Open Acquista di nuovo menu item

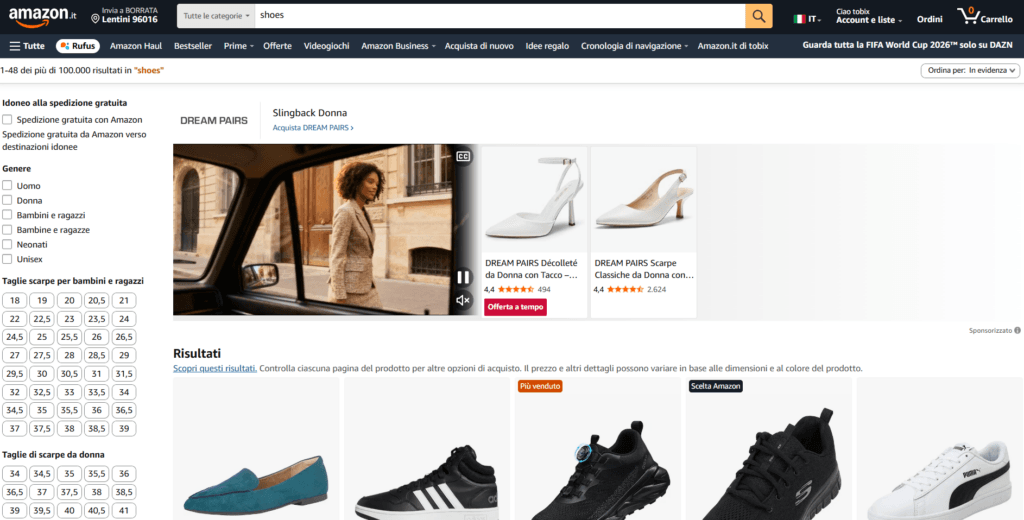[479, 46]
